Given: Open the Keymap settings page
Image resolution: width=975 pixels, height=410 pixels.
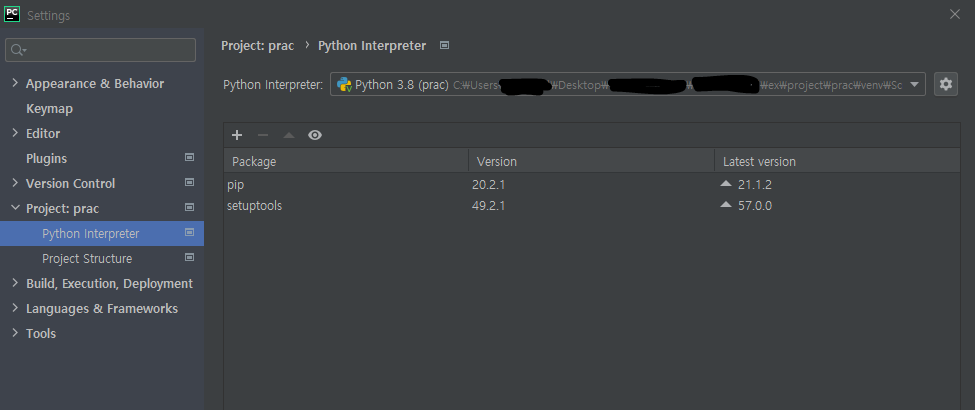Looking at the screenshot, I should (49, 109).
